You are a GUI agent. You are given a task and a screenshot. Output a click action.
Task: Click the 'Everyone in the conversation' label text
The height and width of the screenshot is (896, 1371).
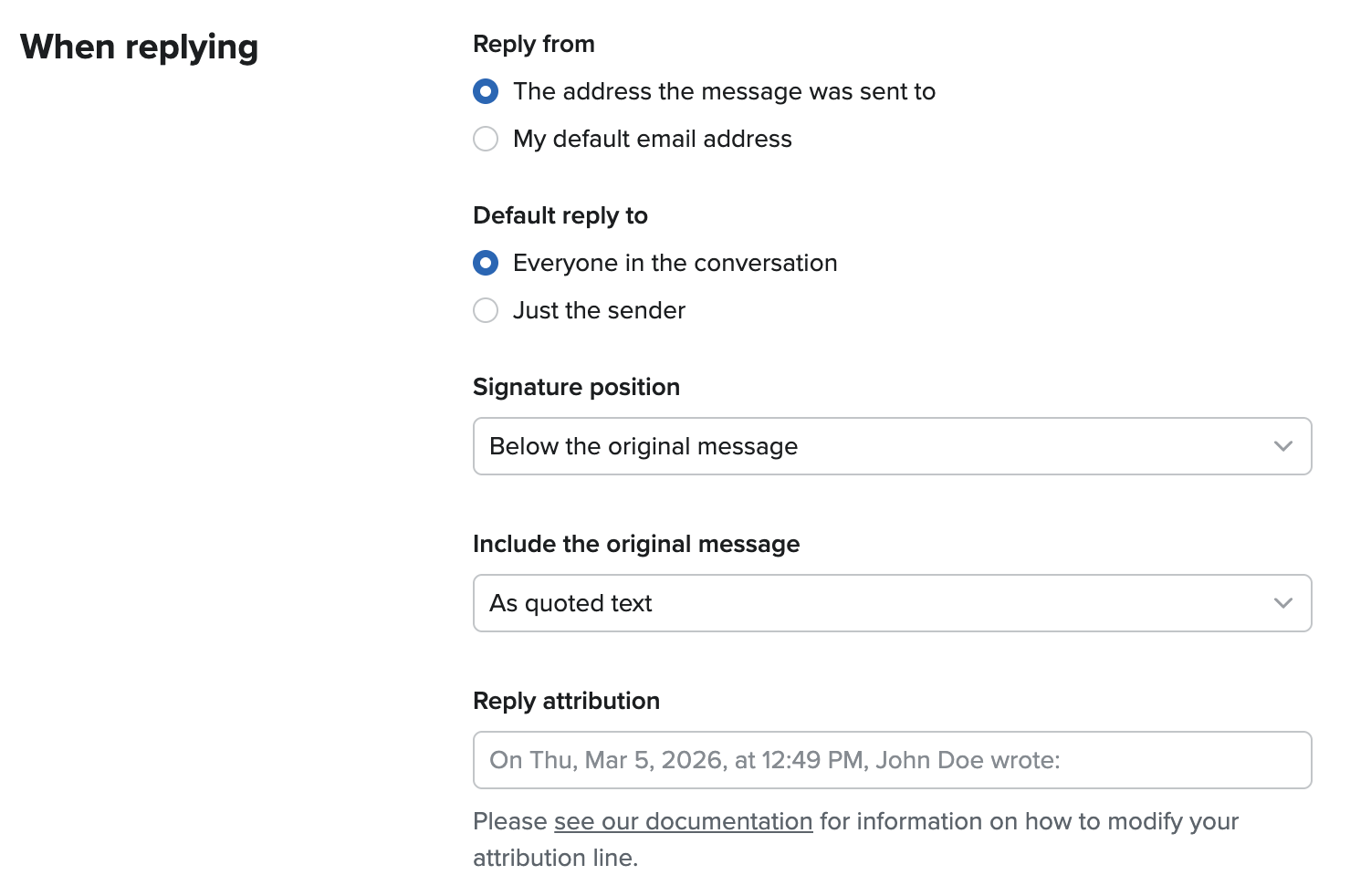pyautogui.click(x=675, y=263)
